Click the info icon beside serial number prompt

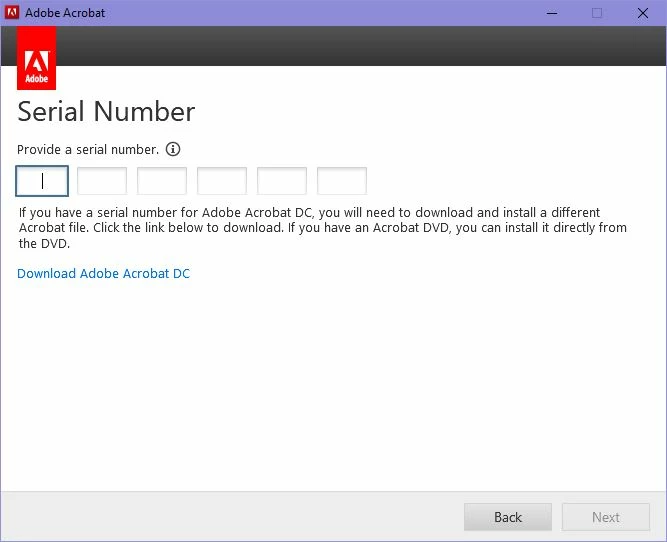pyautogui.click(x=173, y=149)
